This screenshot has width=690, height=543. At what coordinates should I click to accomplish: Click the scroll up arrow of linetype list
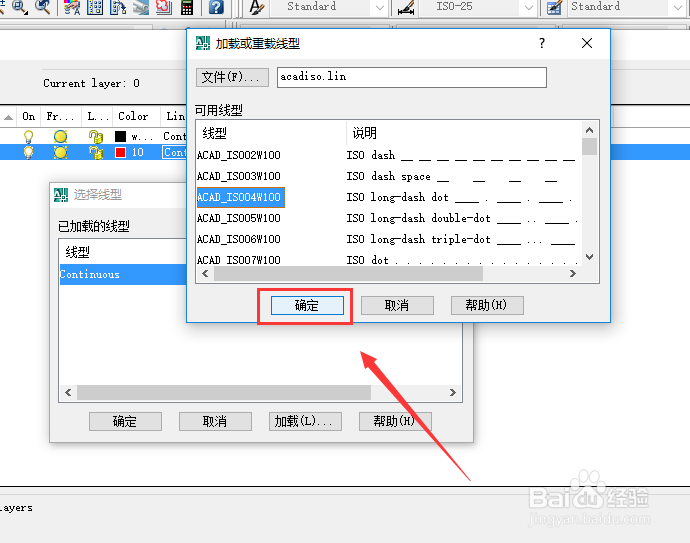[590, 130]
